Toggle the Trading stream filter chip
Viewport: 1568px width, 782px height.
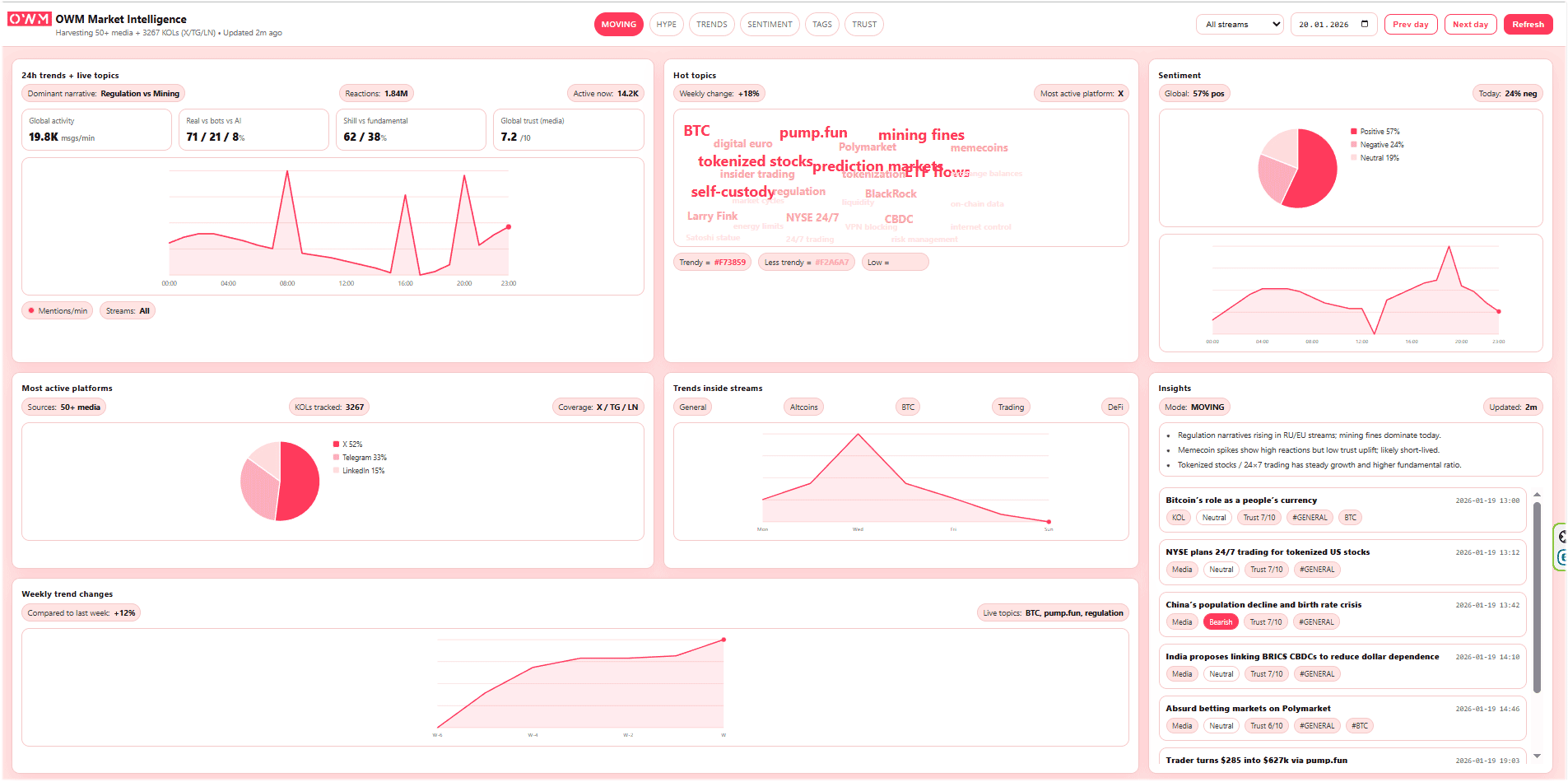tap(1011, 407)
